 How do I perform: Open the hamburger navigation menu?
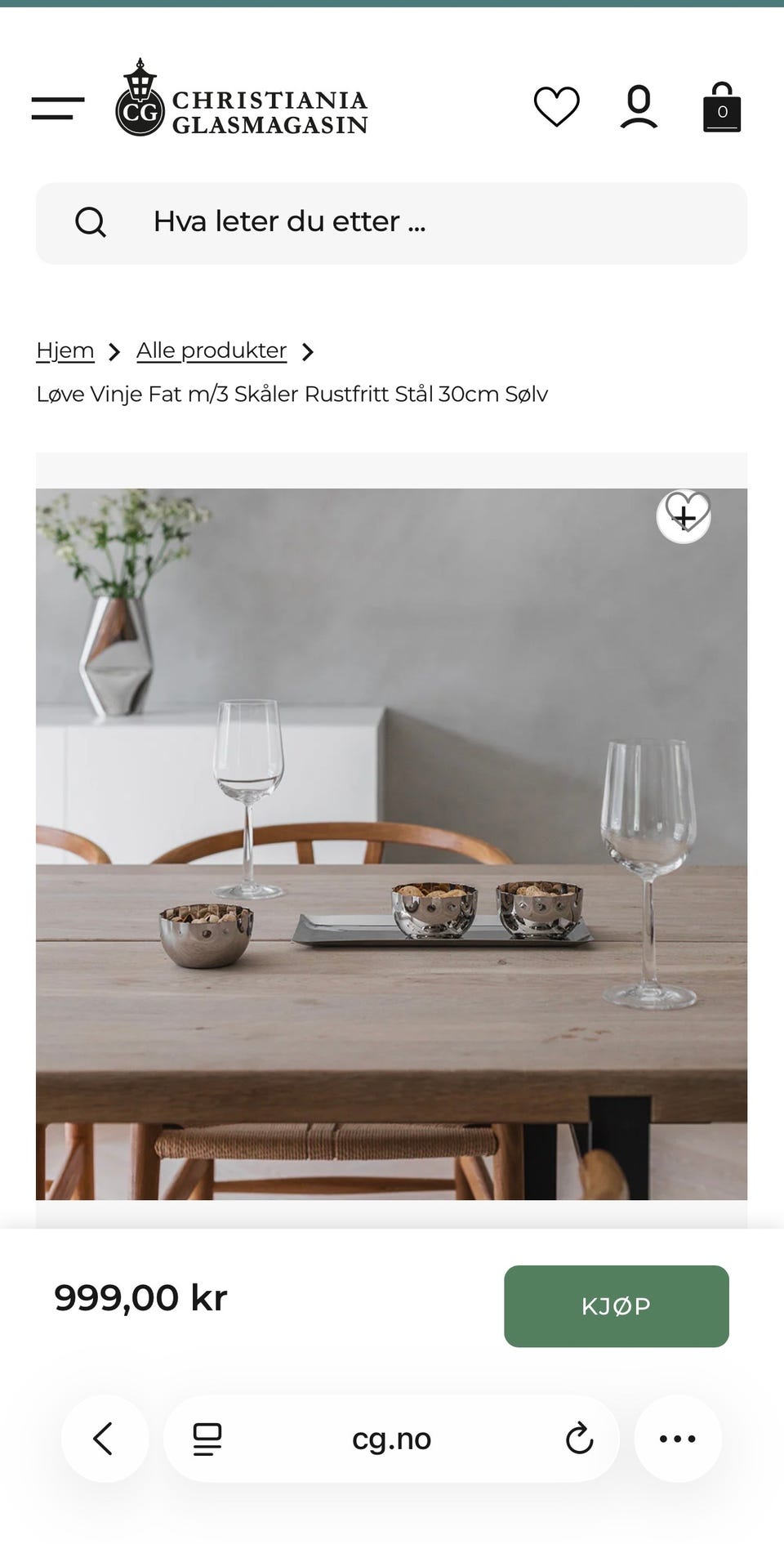coord(58,108)
